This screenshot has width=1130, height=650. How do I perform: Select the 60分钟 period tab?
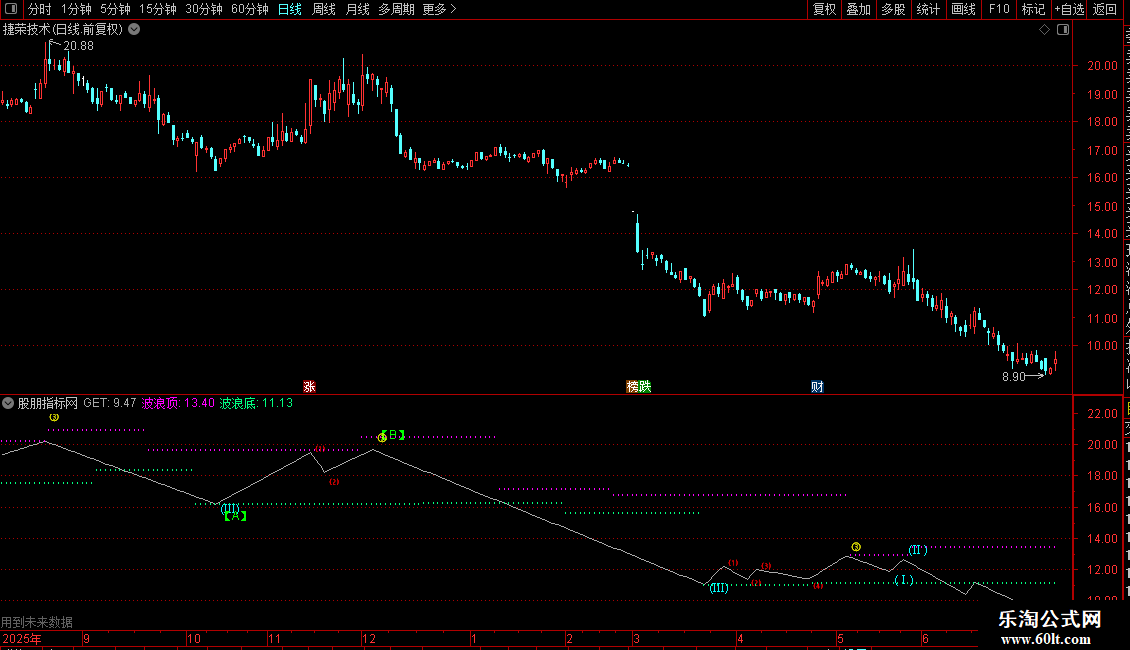point(250,9)
